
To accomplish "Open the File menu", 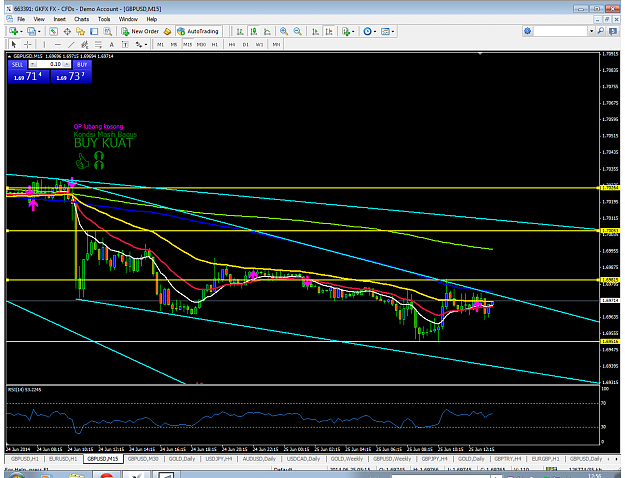I will [21, 19].
